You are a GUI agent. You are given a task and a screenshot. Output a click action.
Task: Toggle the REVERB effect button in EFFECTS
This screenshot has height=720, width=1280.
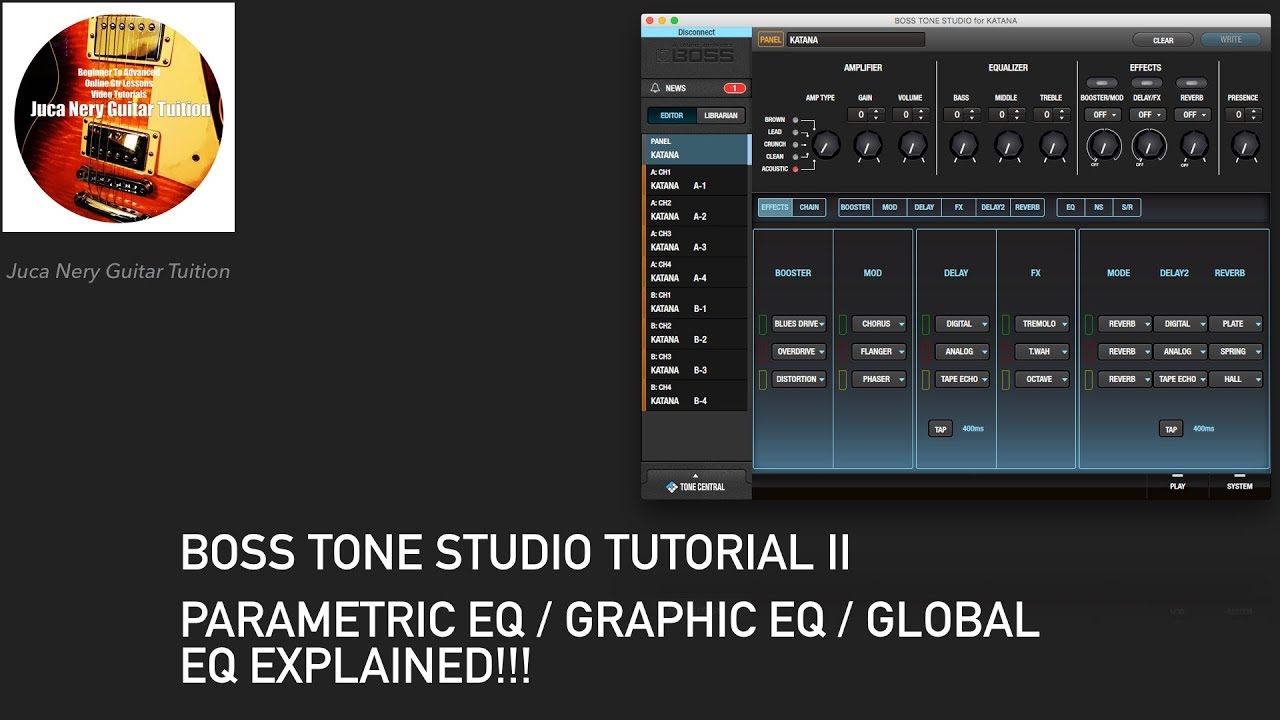pos(1191,83)
